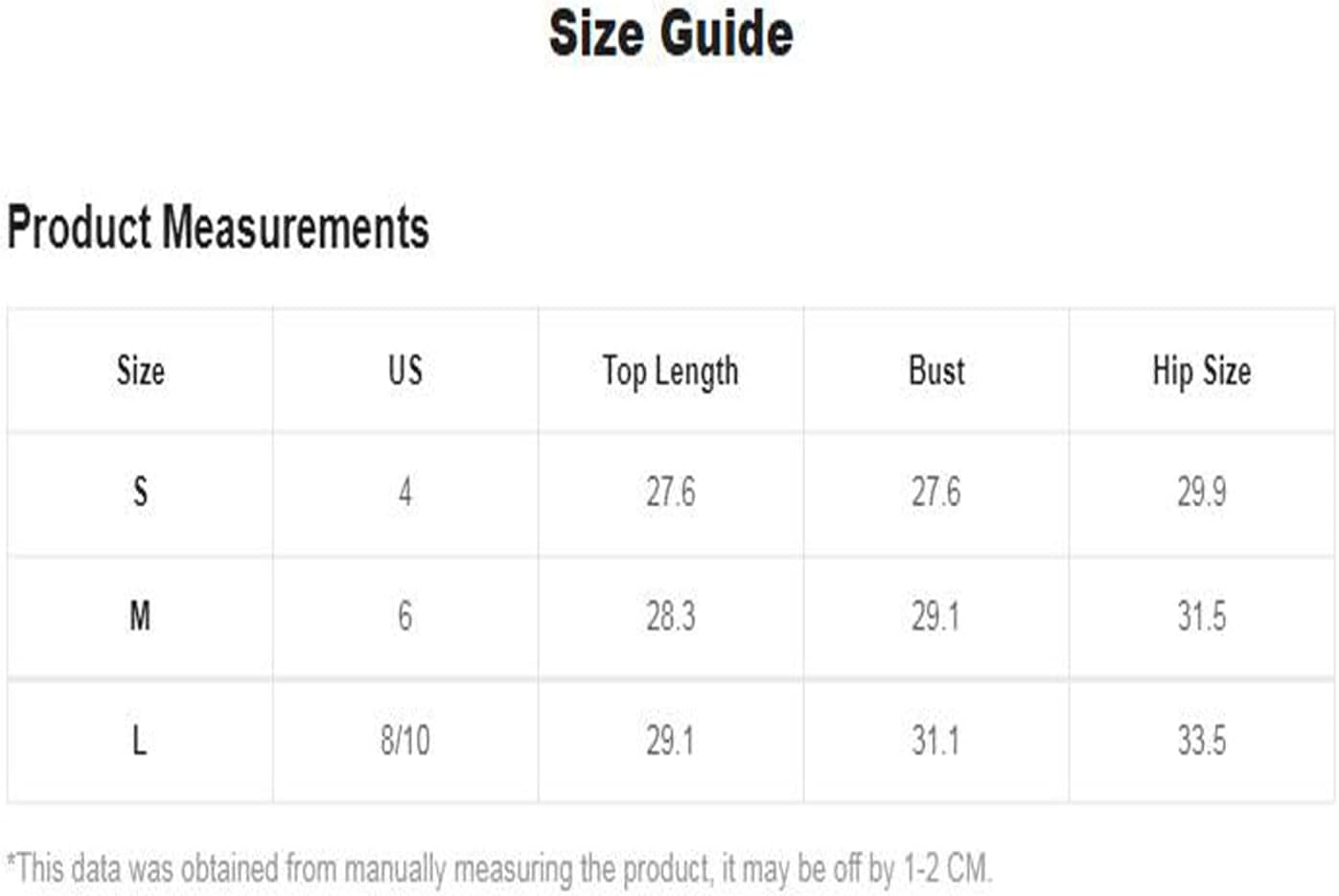Click the M size row label

140,616
